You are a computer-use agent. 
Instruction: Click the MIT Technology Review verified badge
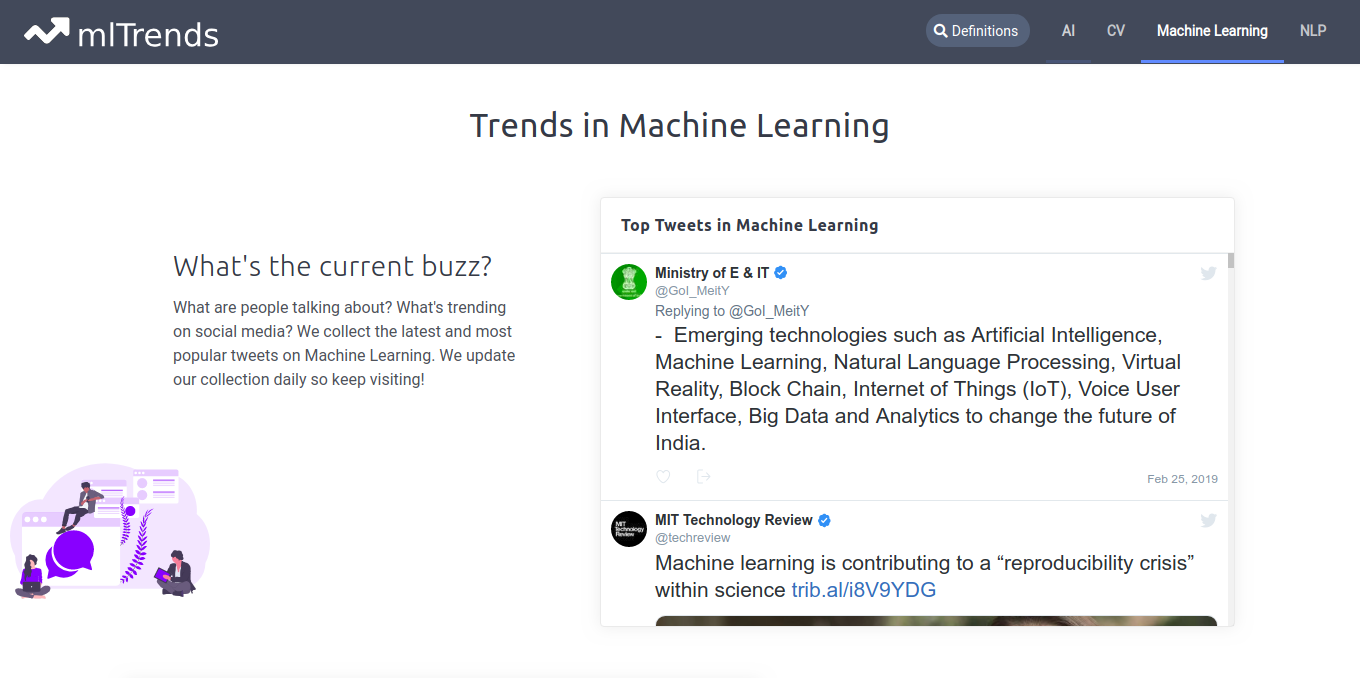pyautogui.click(x=825, y=520)
